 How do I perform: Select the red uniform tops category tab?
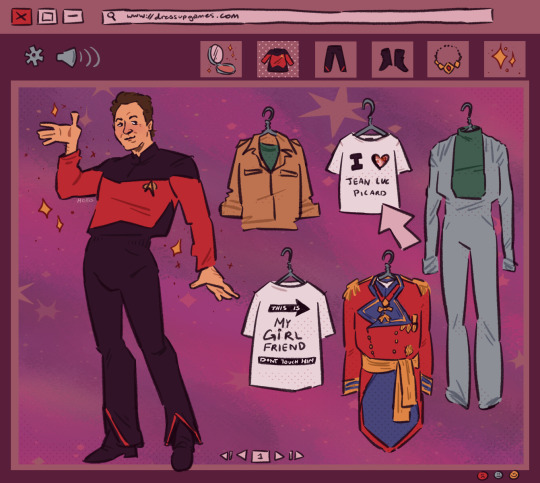click(x=278, y=59)
